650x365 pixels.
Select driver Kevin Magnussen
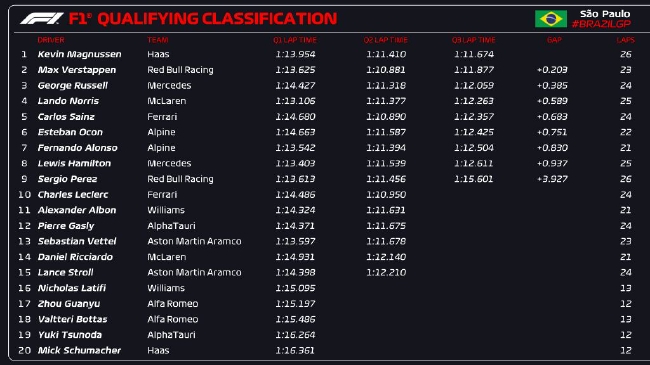[x=80, y=54]
